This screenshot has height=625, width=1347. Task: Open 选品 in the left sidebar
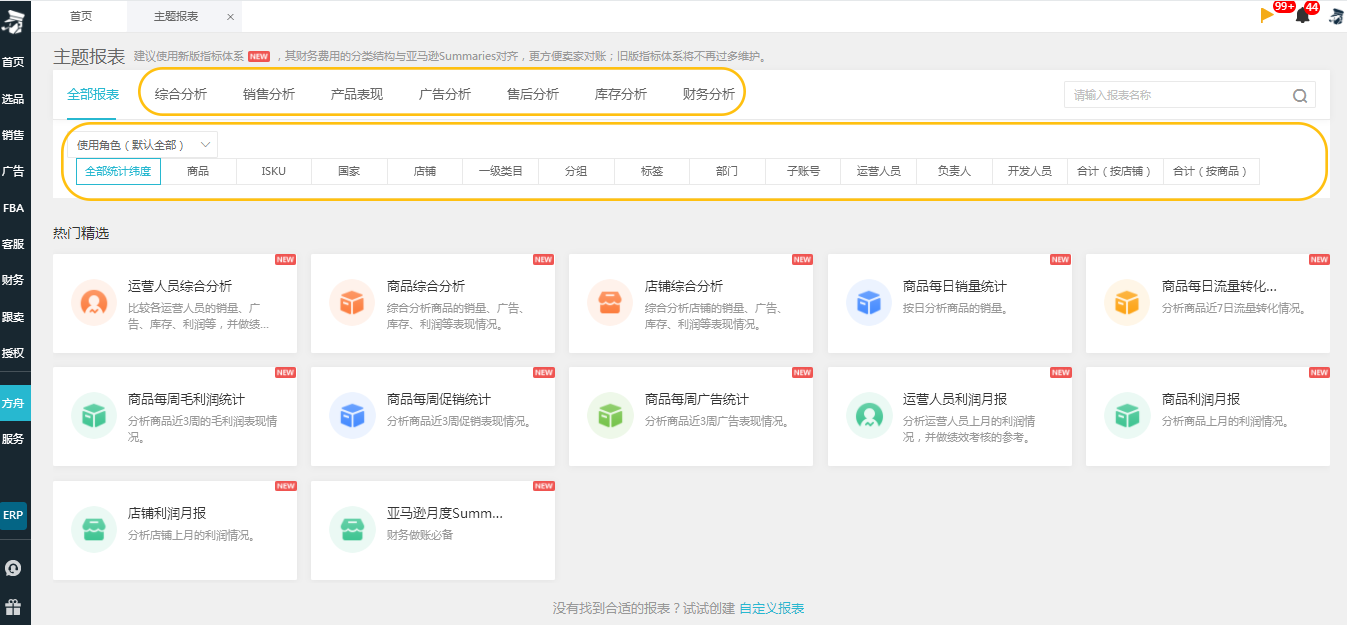pyautogui.click(x=13, y=99)
